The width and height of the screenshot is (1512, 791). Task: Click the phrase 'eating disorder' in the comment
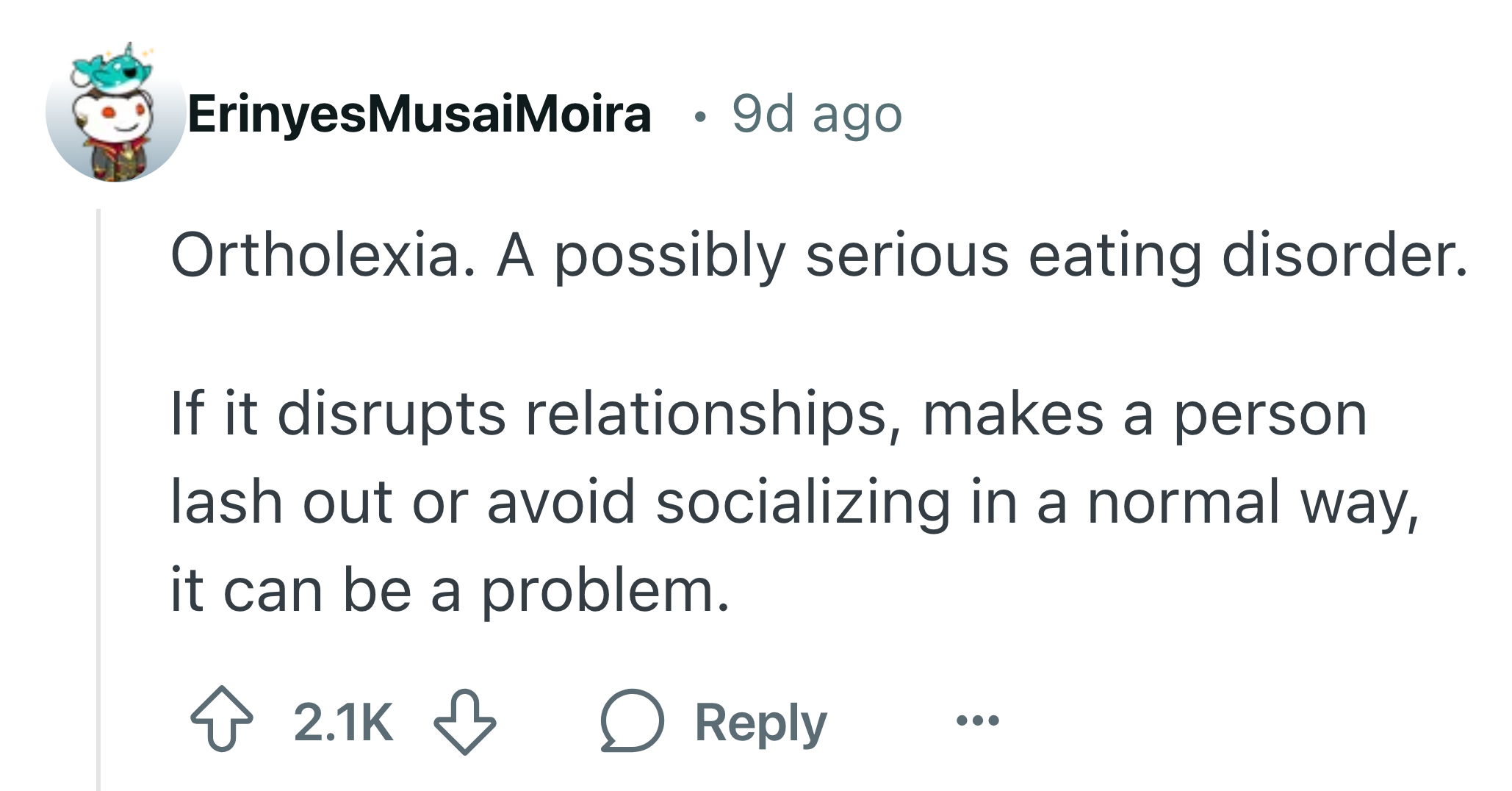coord(1248,255)
